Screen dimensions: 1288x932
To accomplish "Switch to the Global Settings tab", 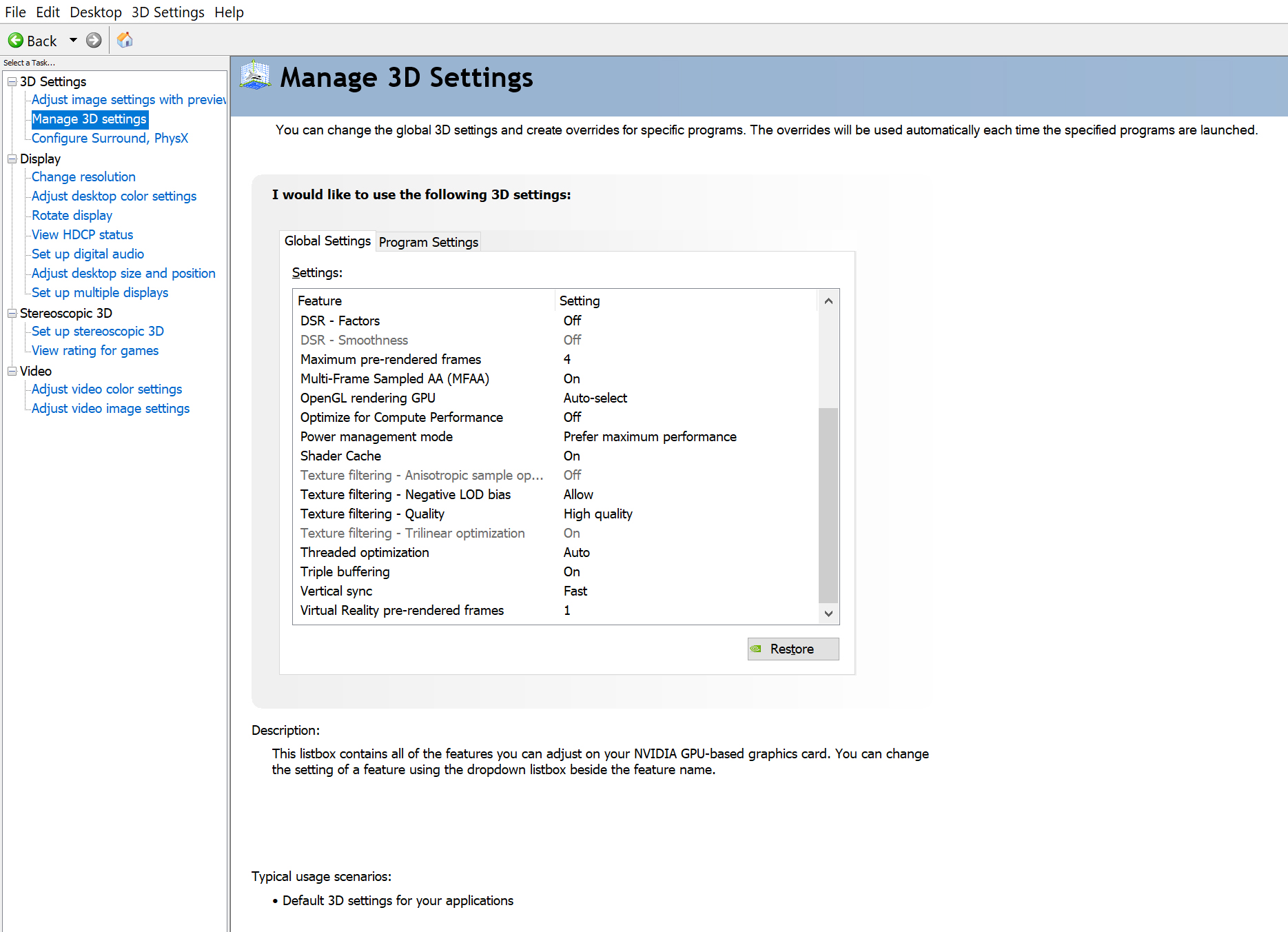I will [x=327, y=241].
